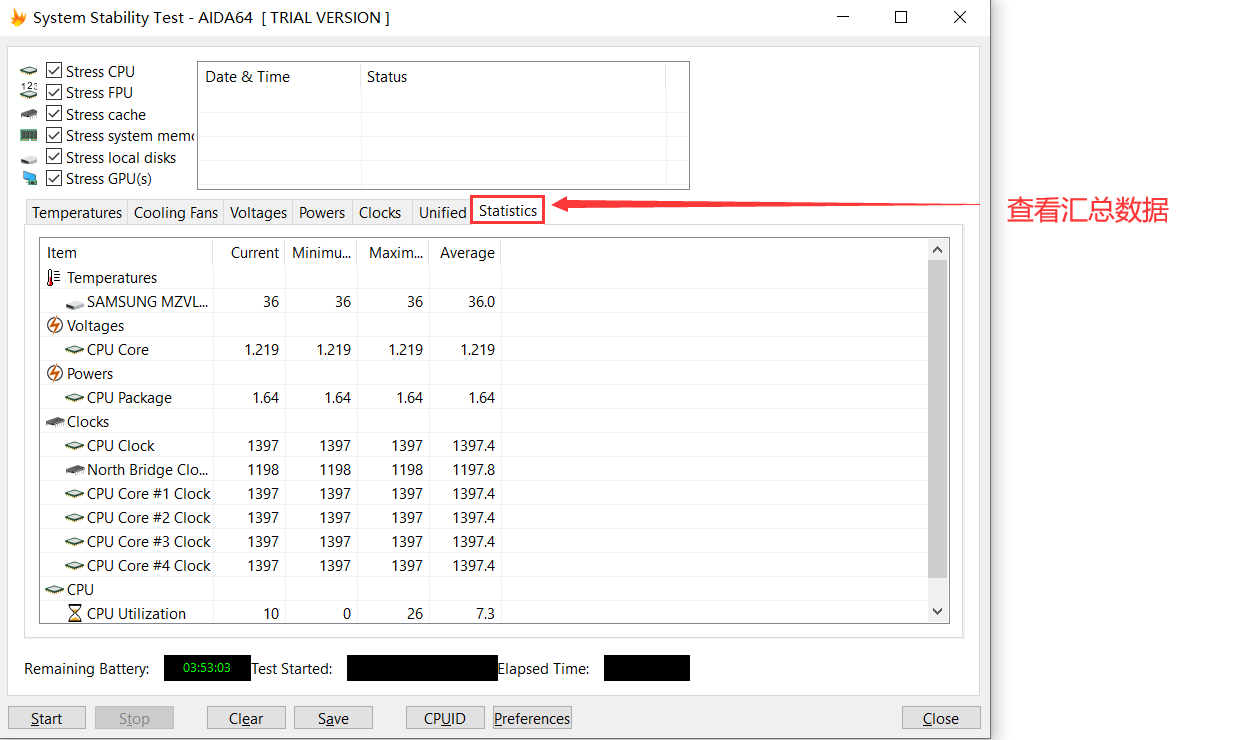Switch to the Temperatures tab

point(77,212)
